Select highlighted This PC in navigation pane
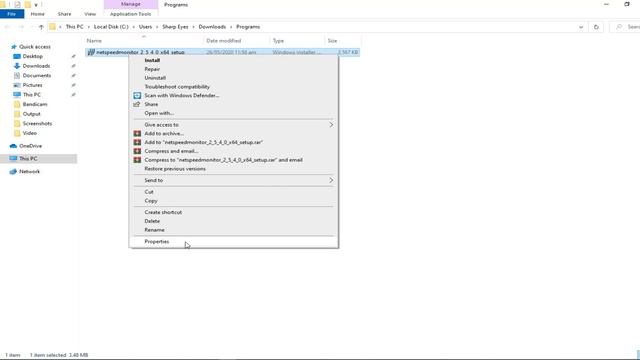Image resolution: width=640 pixels, height=360 pixels. coord(38,159)
